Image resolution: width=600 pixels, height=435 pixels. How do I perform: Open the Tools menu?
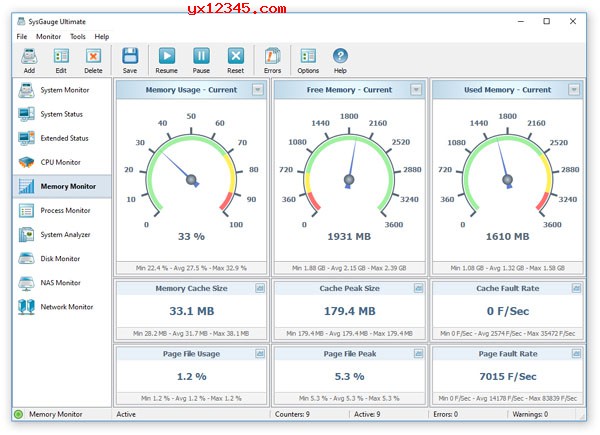click(78, 37)
